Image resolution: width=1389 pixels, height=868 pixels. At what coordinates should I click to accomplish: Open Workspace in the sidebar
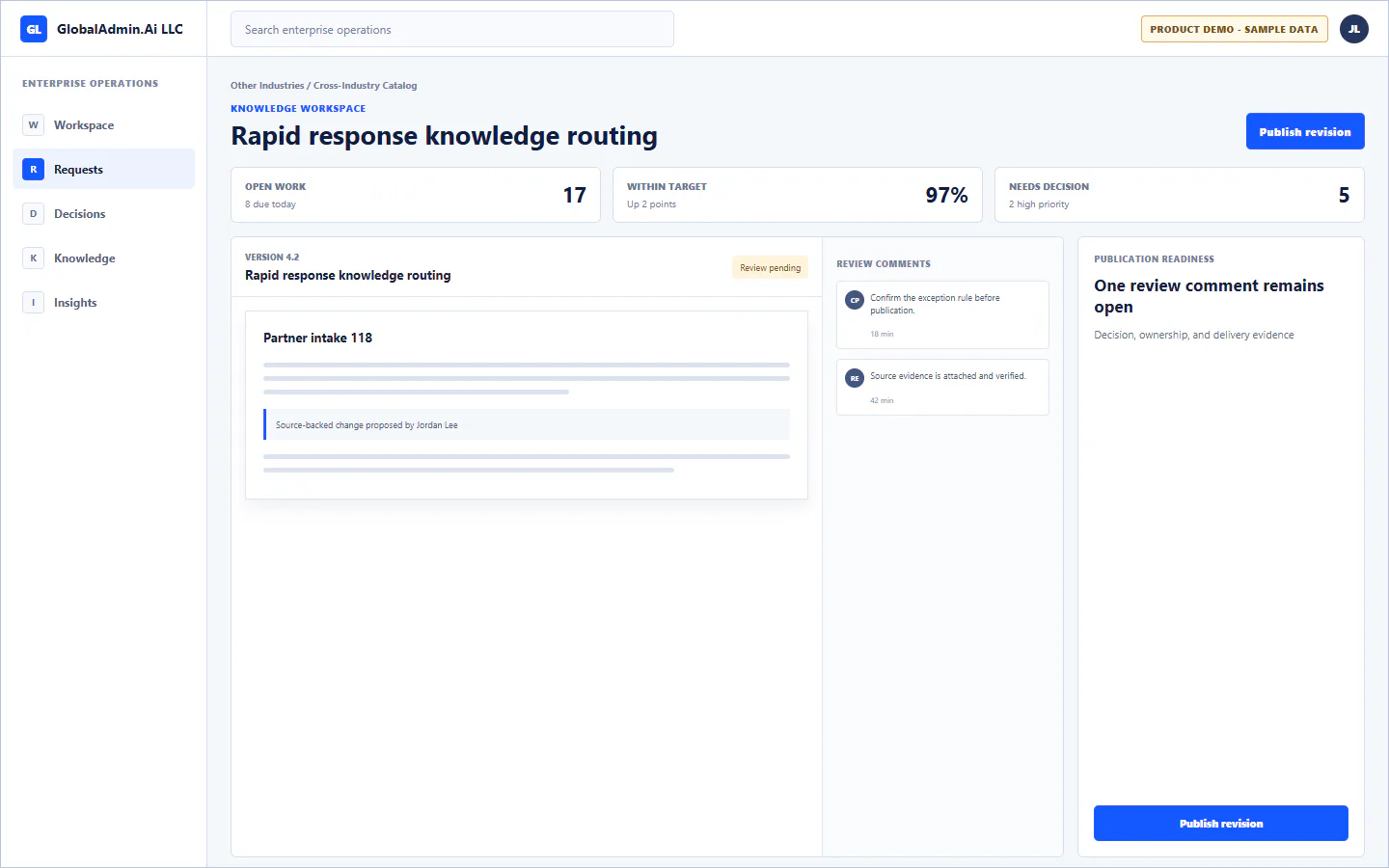(103, 125)
